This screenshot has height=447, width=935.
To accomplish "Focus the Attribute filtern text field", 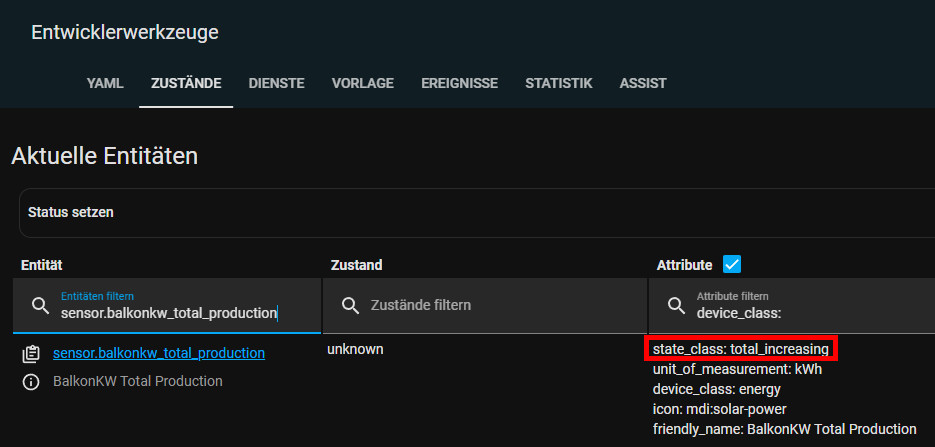I will 810,312.
